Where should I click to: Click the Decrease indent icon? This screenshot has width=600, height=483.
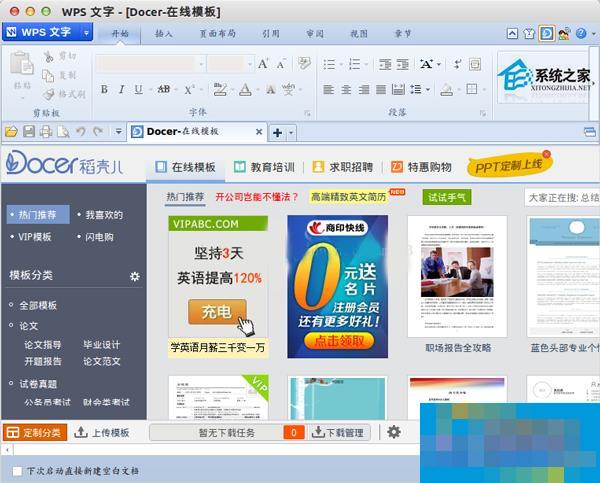point(385,64)
